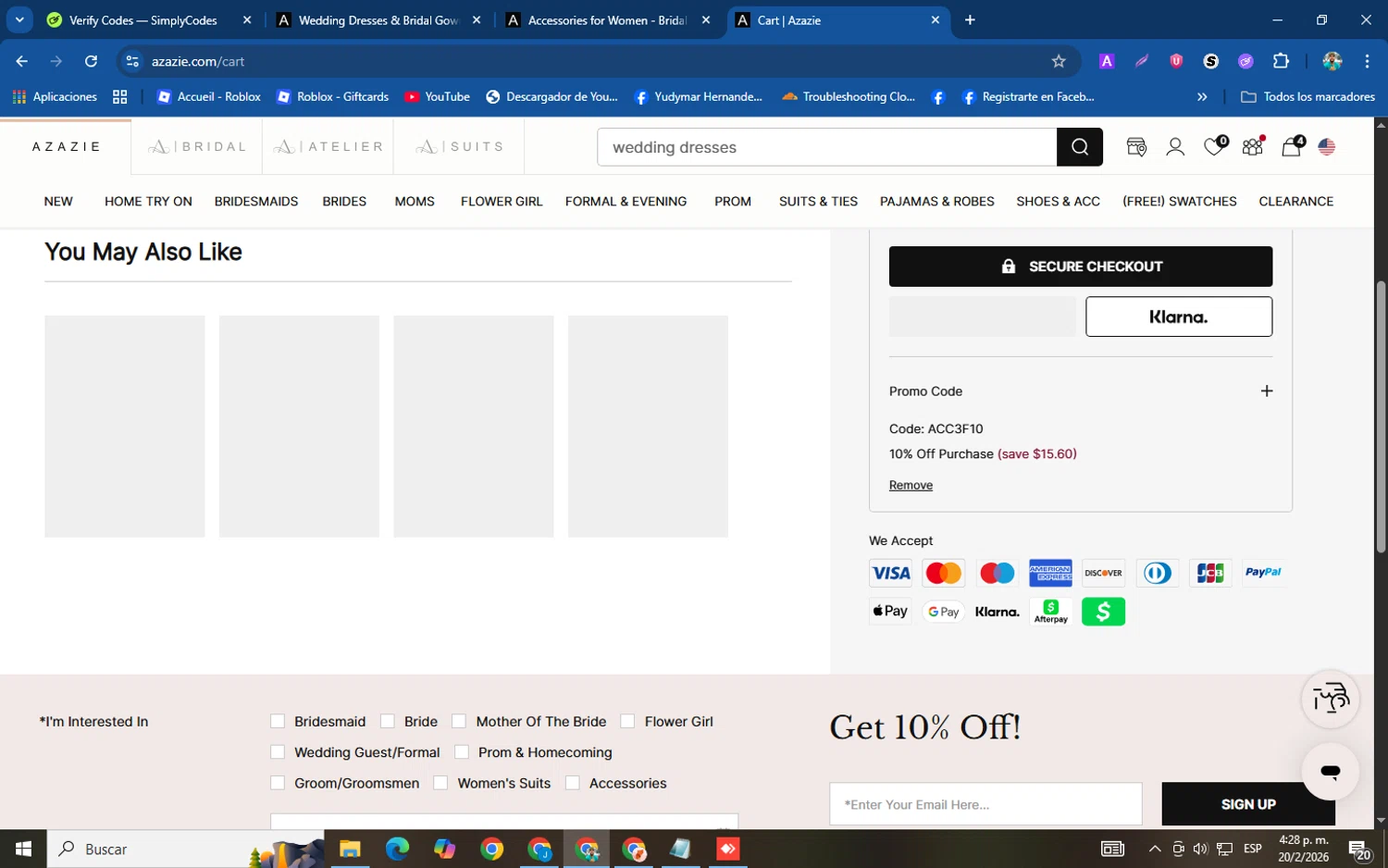Check the Mother Of The Bride checkbox
Image resolution: width=1388 pixels, height=868 pixels.
[459, 721]
